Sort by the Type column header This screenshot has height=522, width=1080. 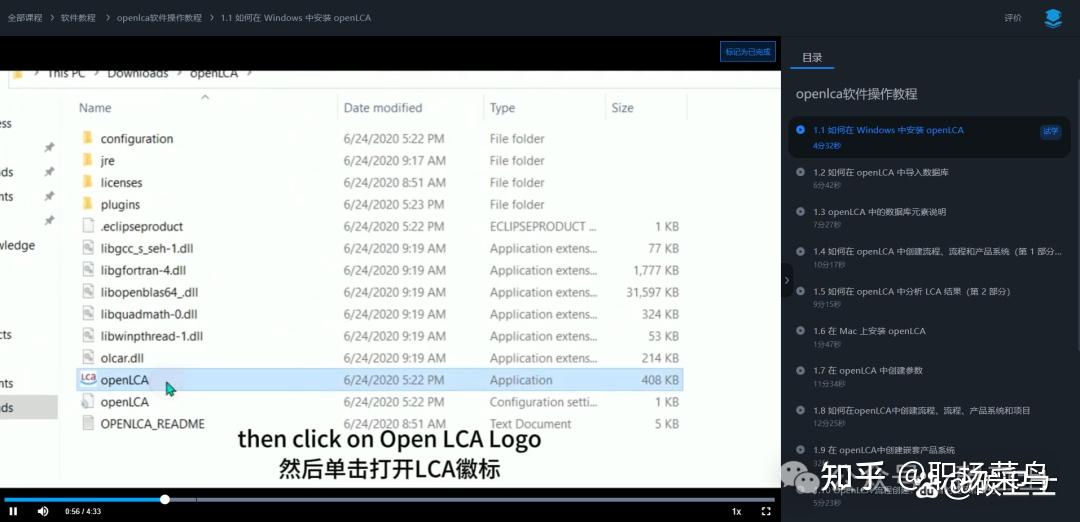[503, 107]
